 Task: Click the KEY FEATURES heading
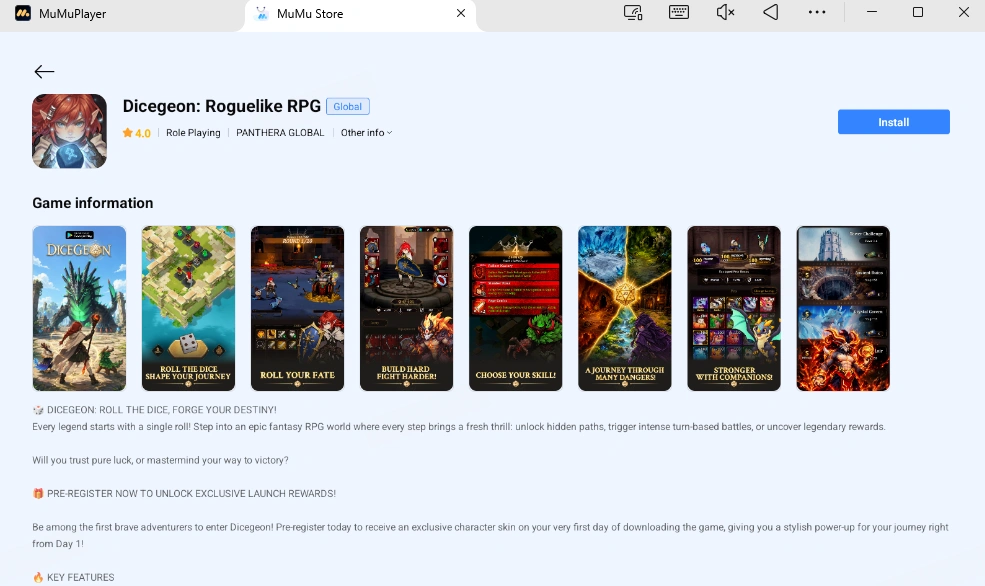click(73, 577)
